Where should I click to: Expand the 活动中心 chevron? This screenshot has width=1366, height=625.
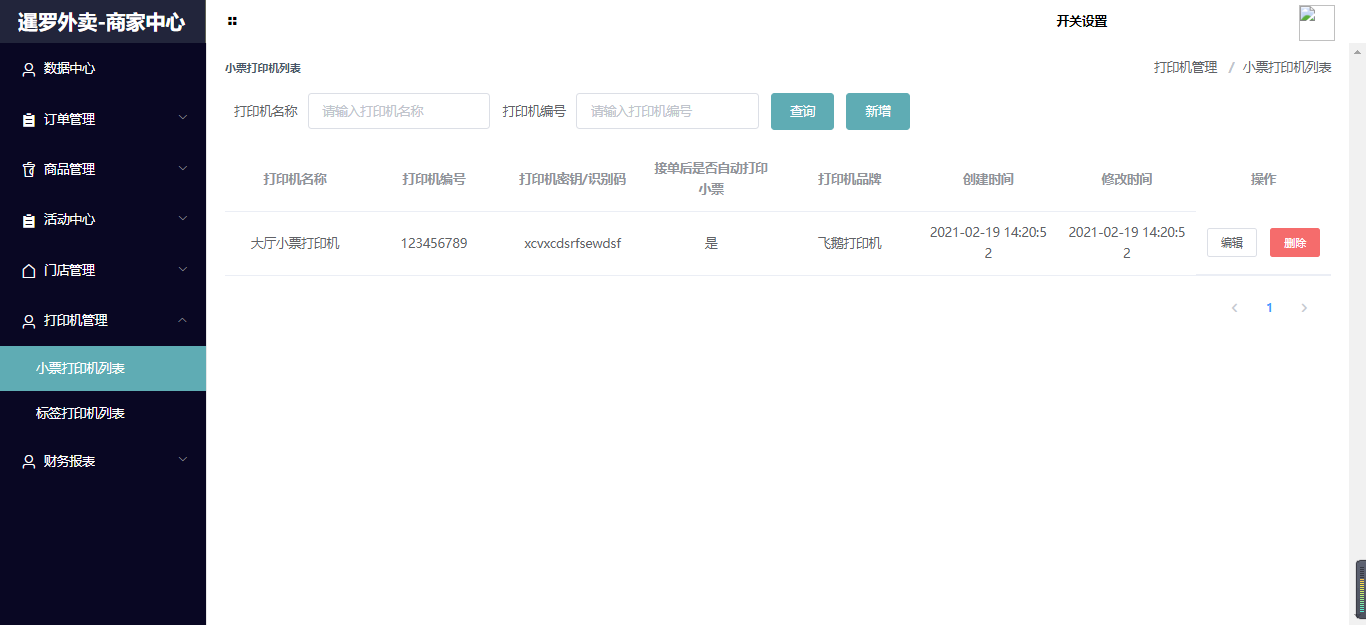(183, 218)
